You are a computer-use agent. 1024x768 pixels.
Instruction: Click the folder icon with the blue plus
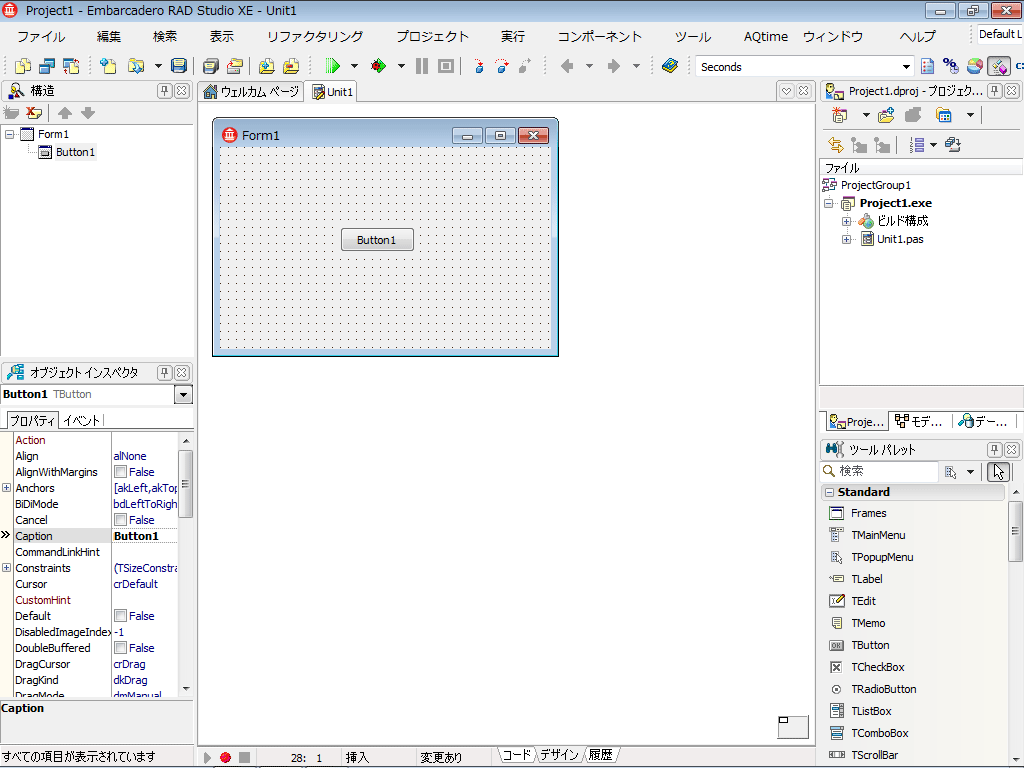266,66
